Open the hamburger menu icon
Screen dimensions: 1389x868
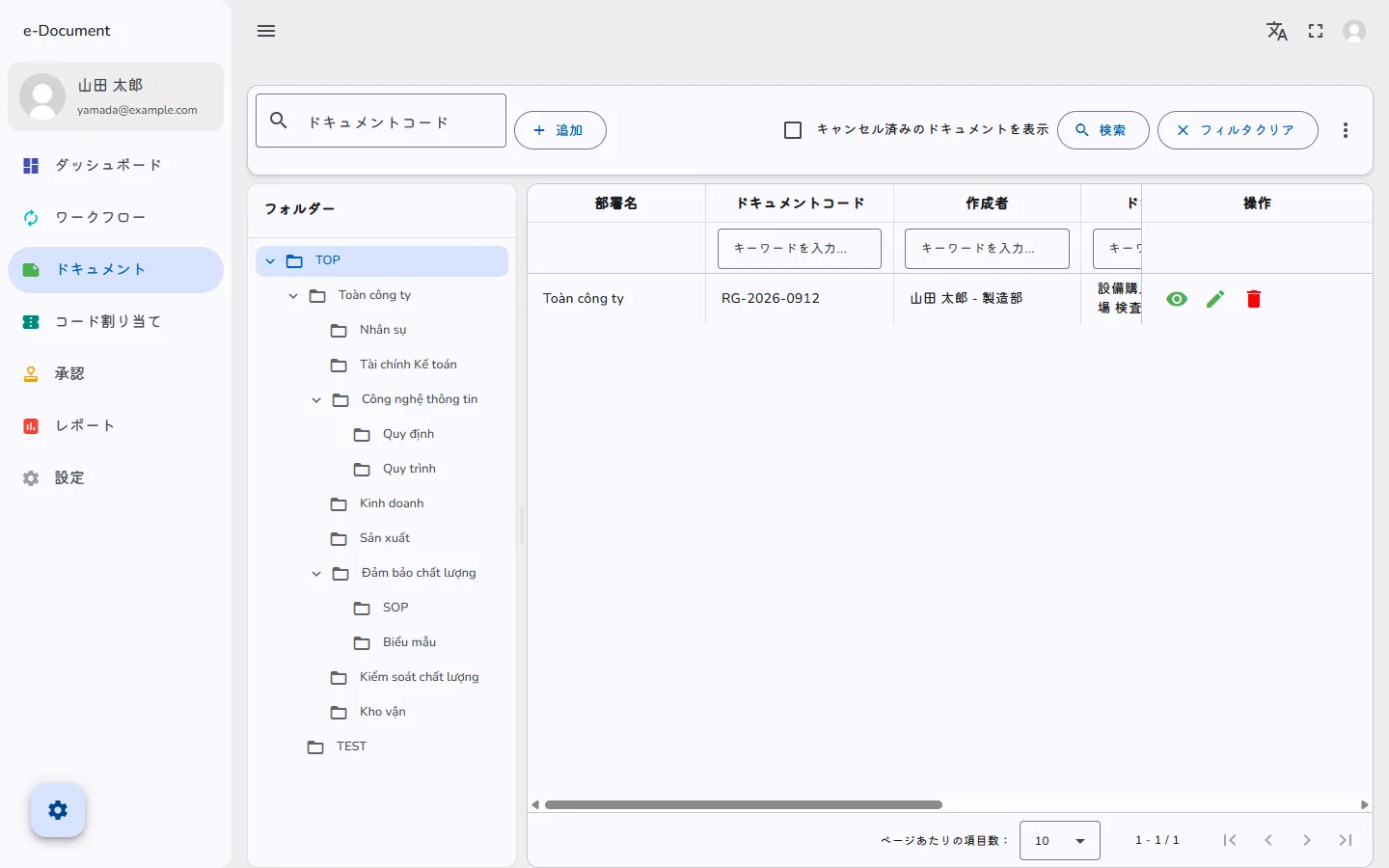click(266, 31)
